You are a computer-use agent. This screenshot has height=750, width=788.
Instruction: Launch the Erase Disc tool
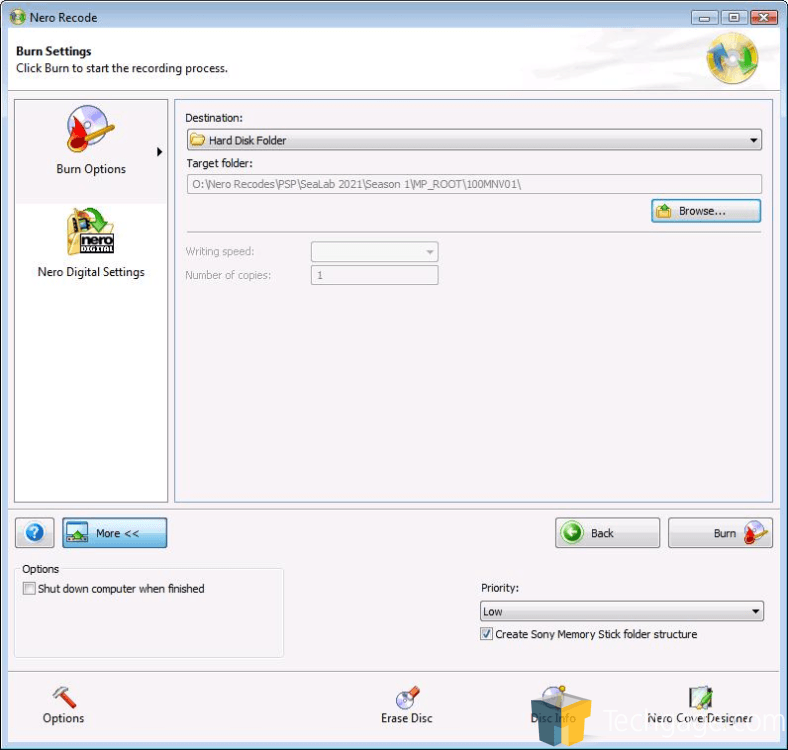(407, 706)
